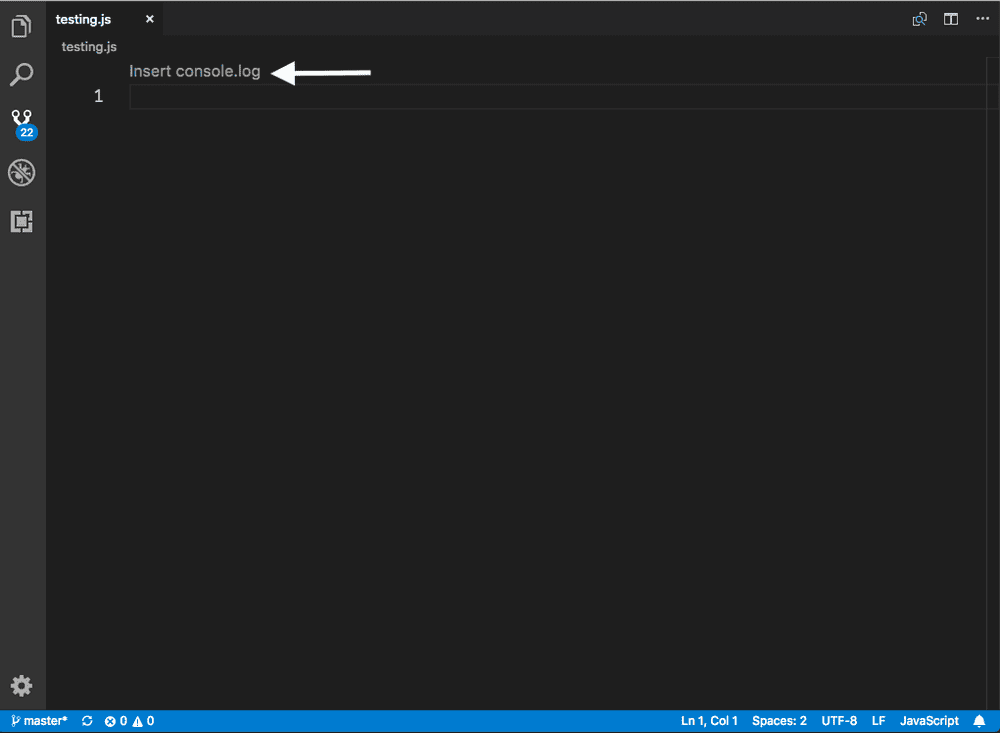
Task: Click the testing.js breadcrumb item
Action: 89,46
